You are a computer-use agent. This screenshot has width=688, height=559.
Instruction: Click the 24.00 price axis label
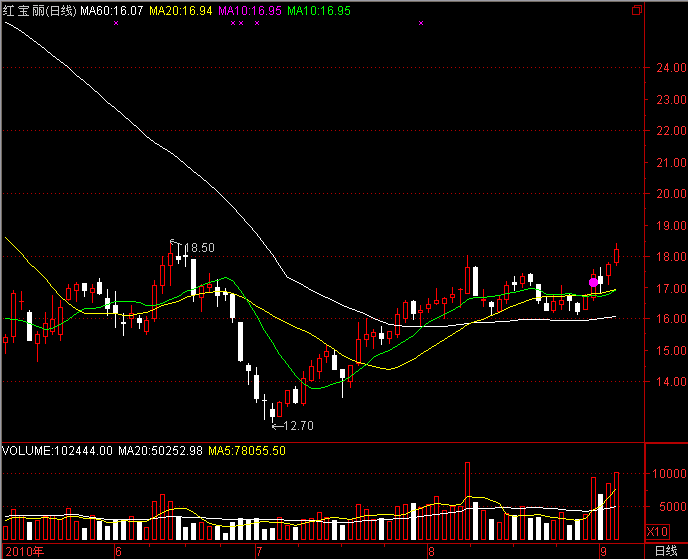pyautogui.click(x=671, y=68)
